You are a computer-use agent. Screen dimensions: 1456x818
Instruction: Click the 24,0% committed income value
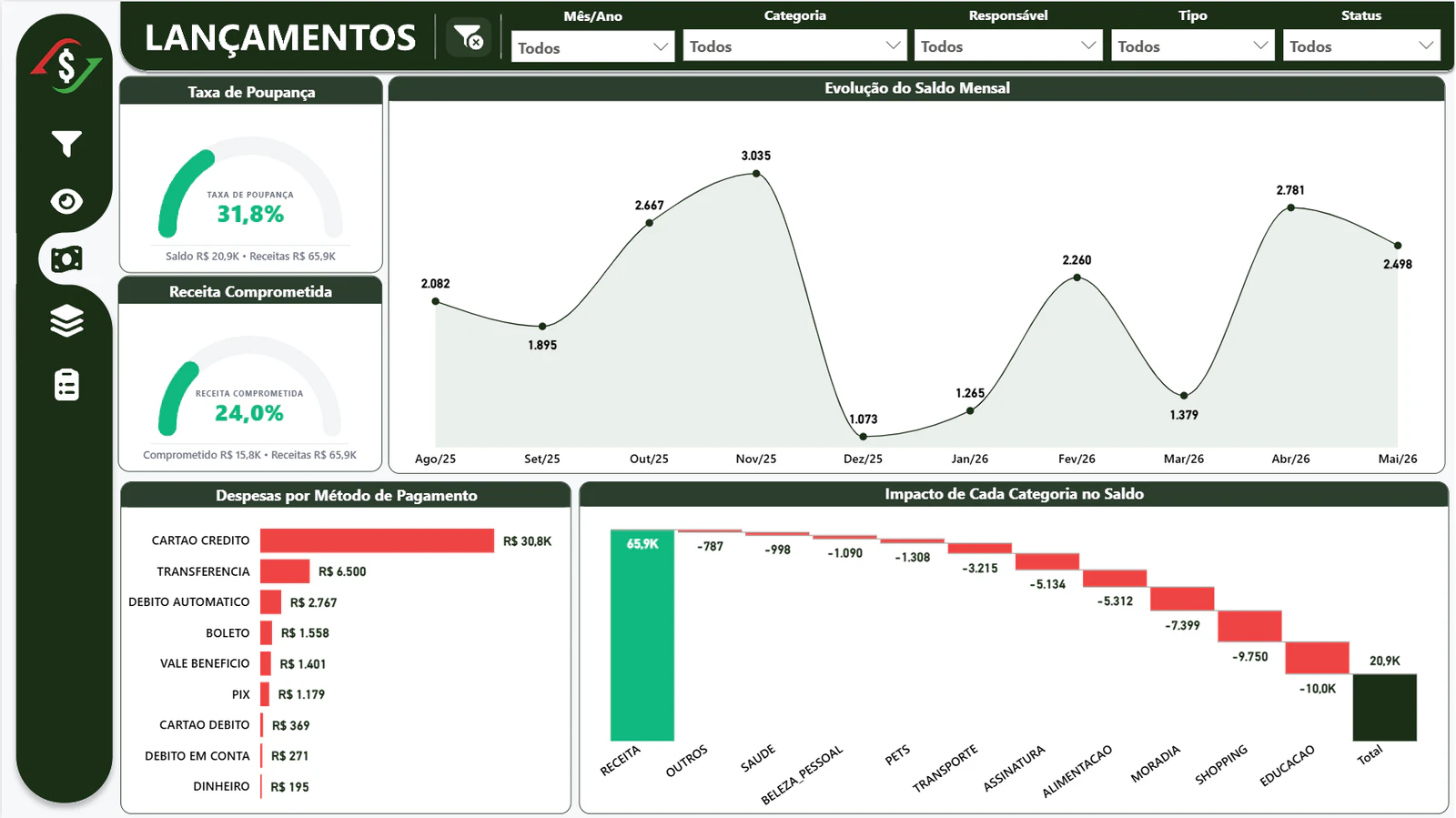point(249,413)
